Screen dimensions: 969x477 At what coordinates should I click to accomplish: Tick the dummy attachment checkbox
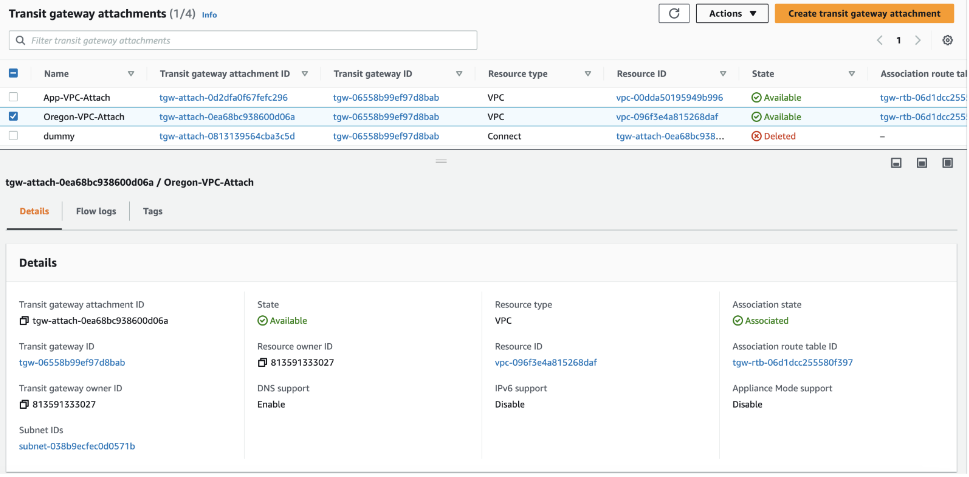13,136
